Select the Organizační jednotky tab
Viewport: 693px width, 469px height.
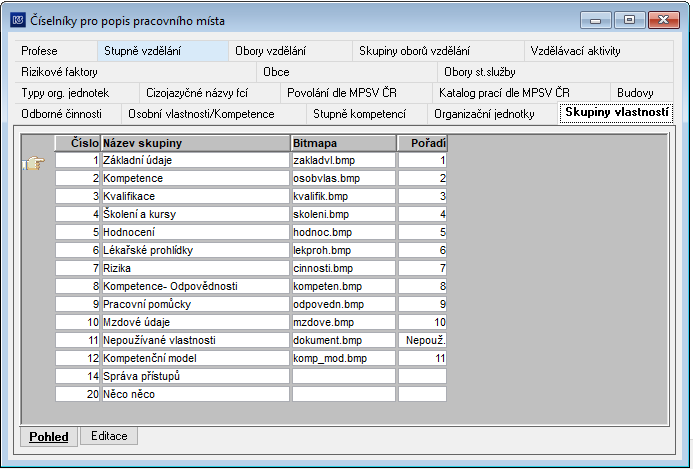(492, 114)
